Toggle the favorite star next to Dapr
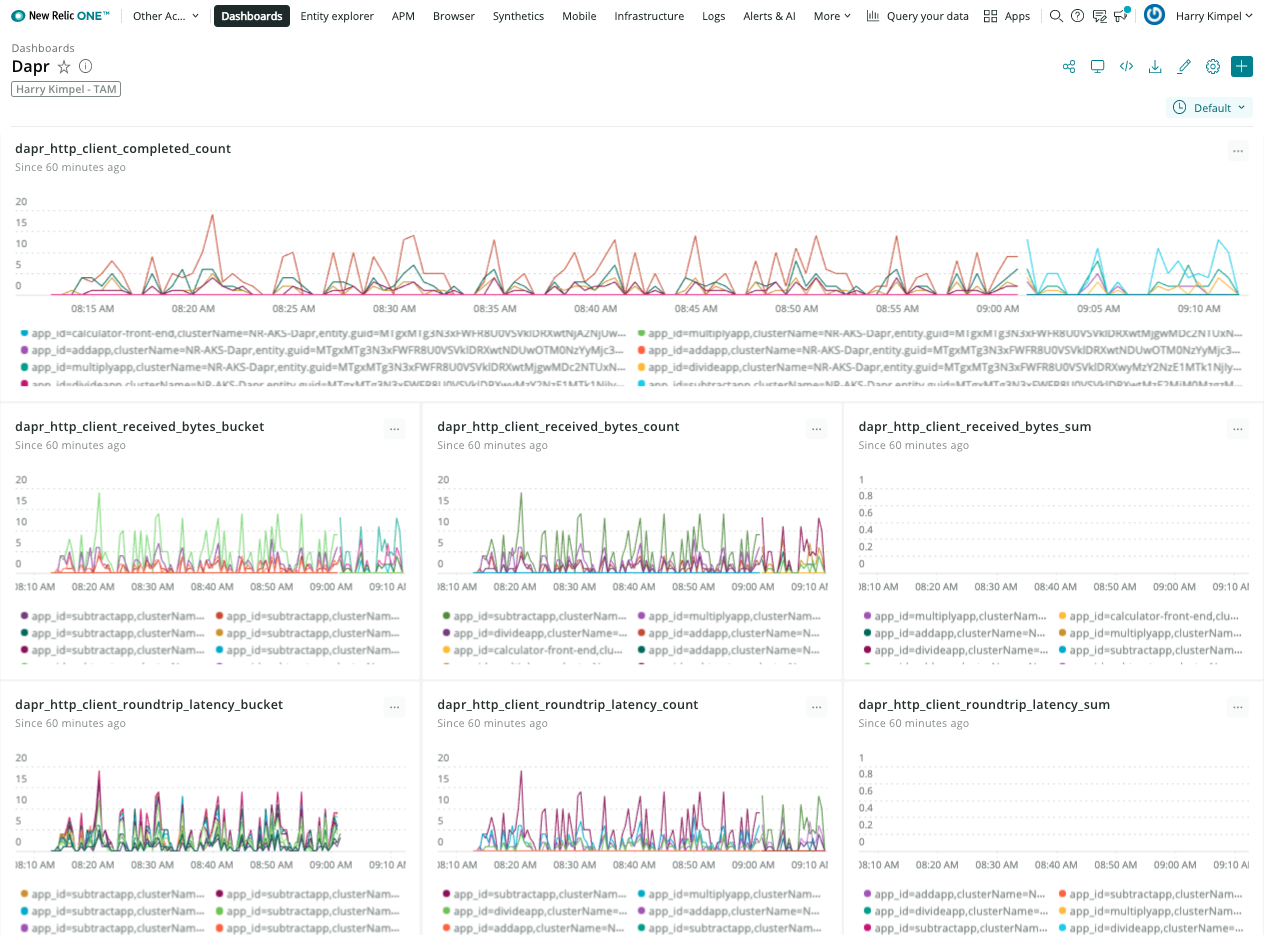Screen dimensions: 1264x935 point(64,67)
